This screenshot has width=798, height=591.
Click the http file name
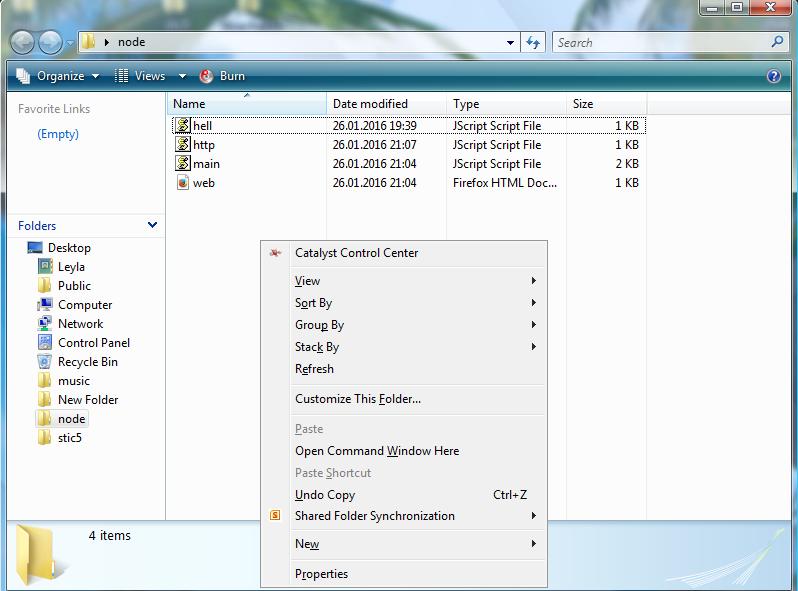coord(204,145)
